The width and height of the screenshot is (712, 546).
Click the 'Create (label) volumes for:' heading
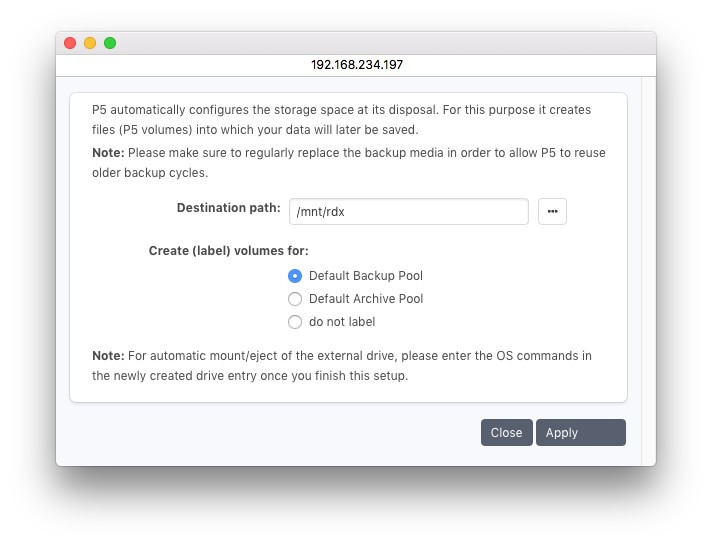click(x=228, y=251)
